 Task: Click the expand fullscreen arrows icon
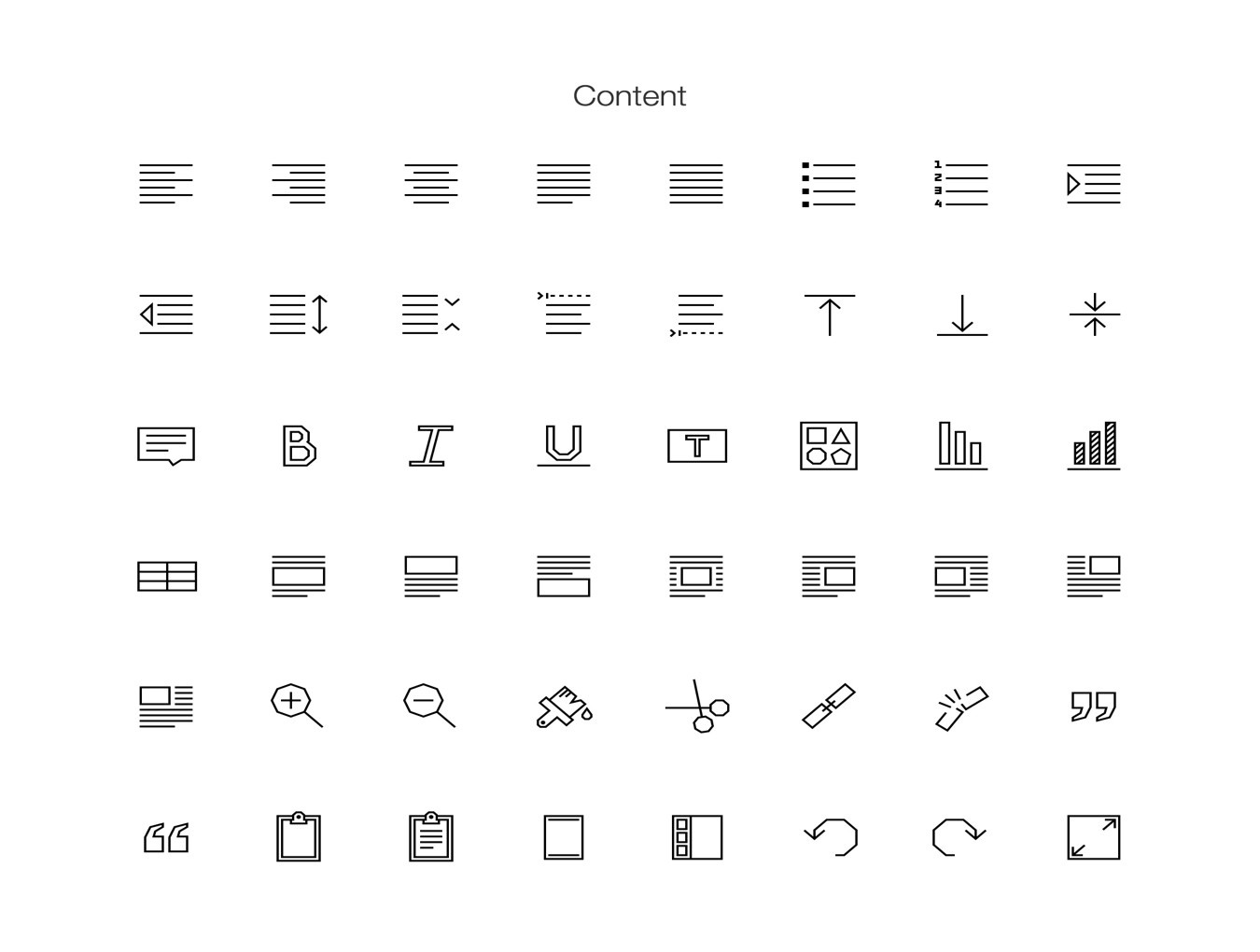point(1094,837)
